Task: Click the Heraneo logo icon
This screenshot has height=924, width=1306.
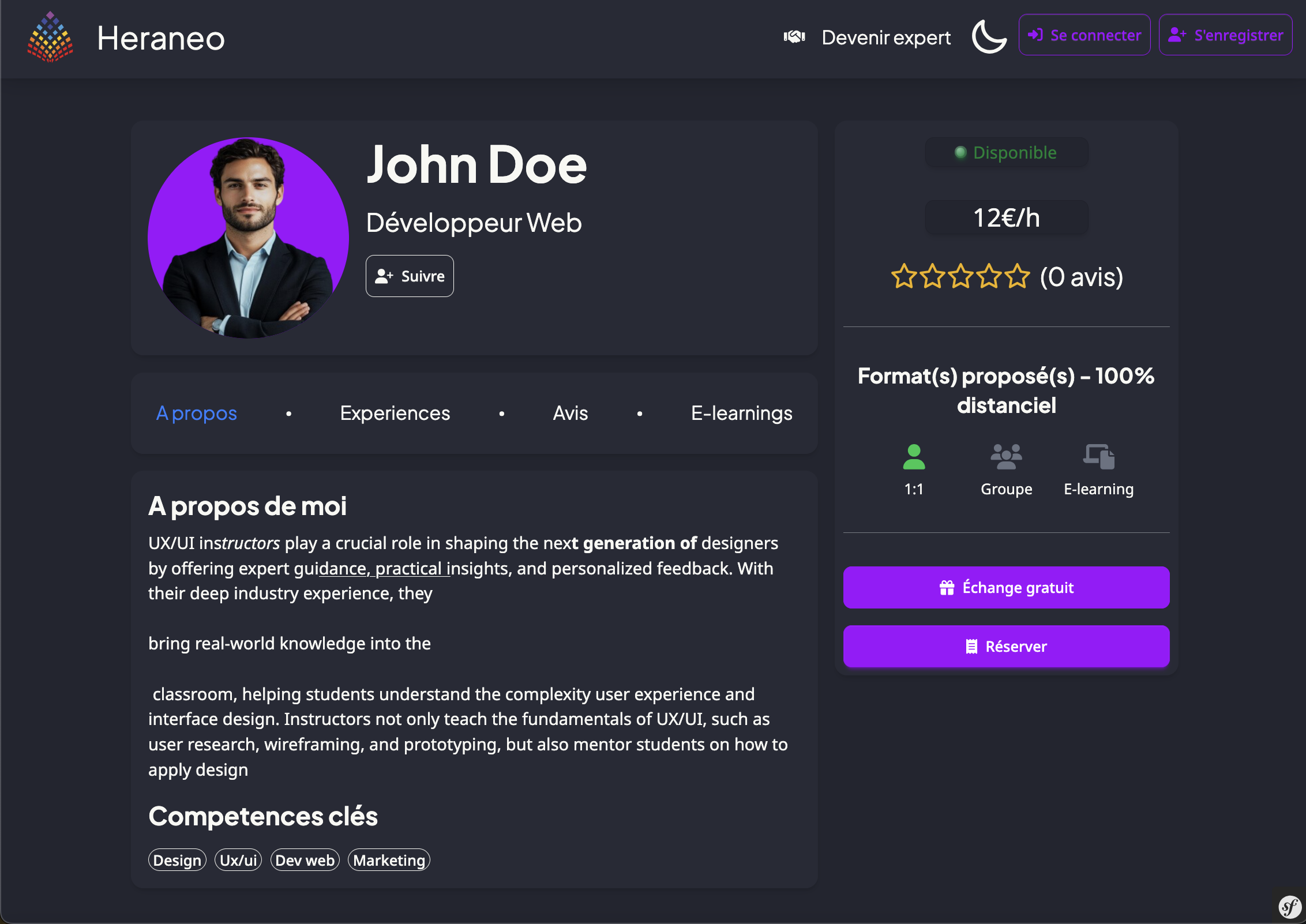Action: [50, 37]
